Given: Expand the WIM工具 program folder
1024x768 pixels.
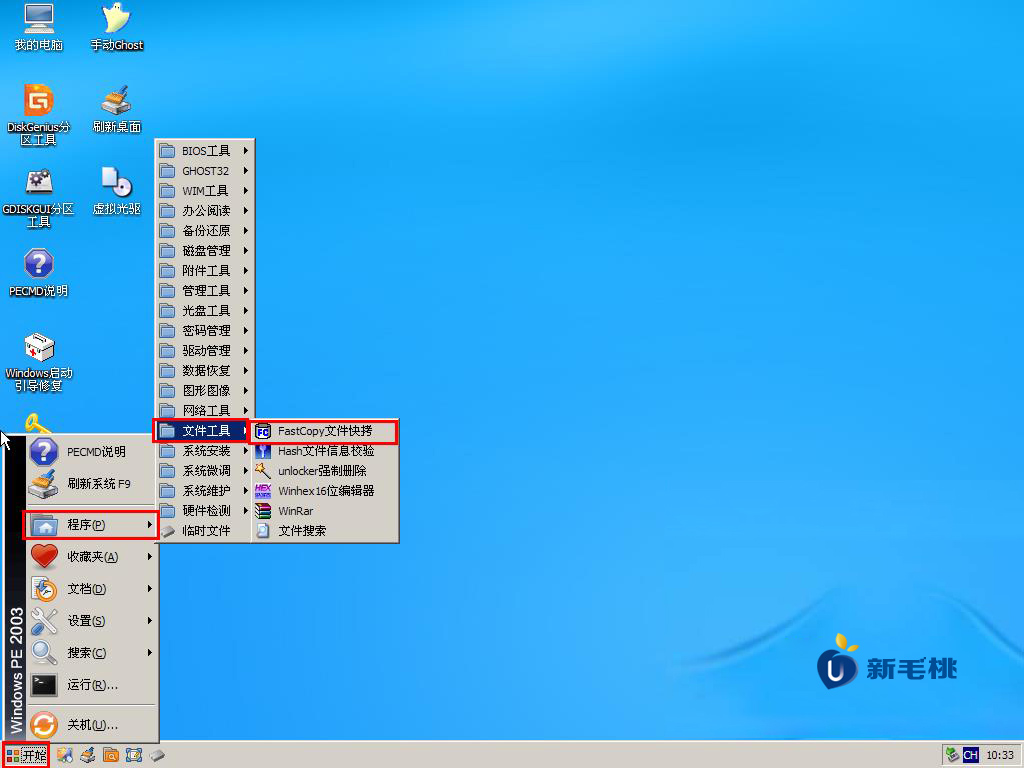Looking at the screenshot, I should 204,191.
